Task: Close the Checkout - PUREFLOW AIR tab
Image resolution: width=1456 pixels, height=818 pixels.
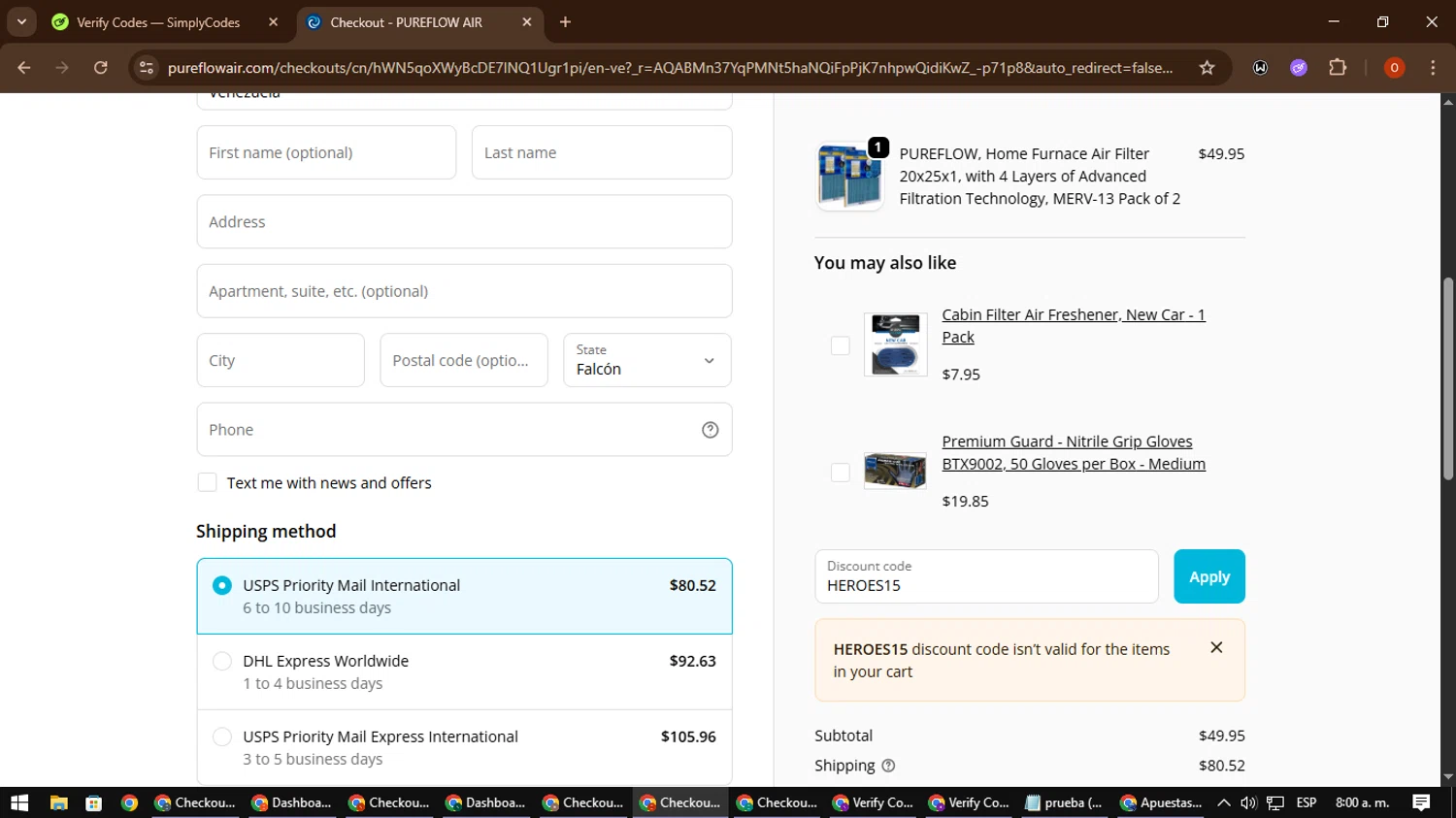Action: [527, 21]
